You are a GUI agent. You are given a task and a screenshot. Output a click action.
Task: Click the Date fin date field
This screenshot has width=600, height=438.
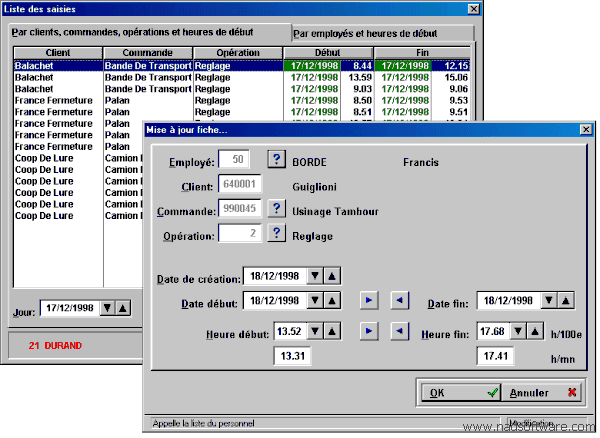pyautogui.click(x=509, y=301)
